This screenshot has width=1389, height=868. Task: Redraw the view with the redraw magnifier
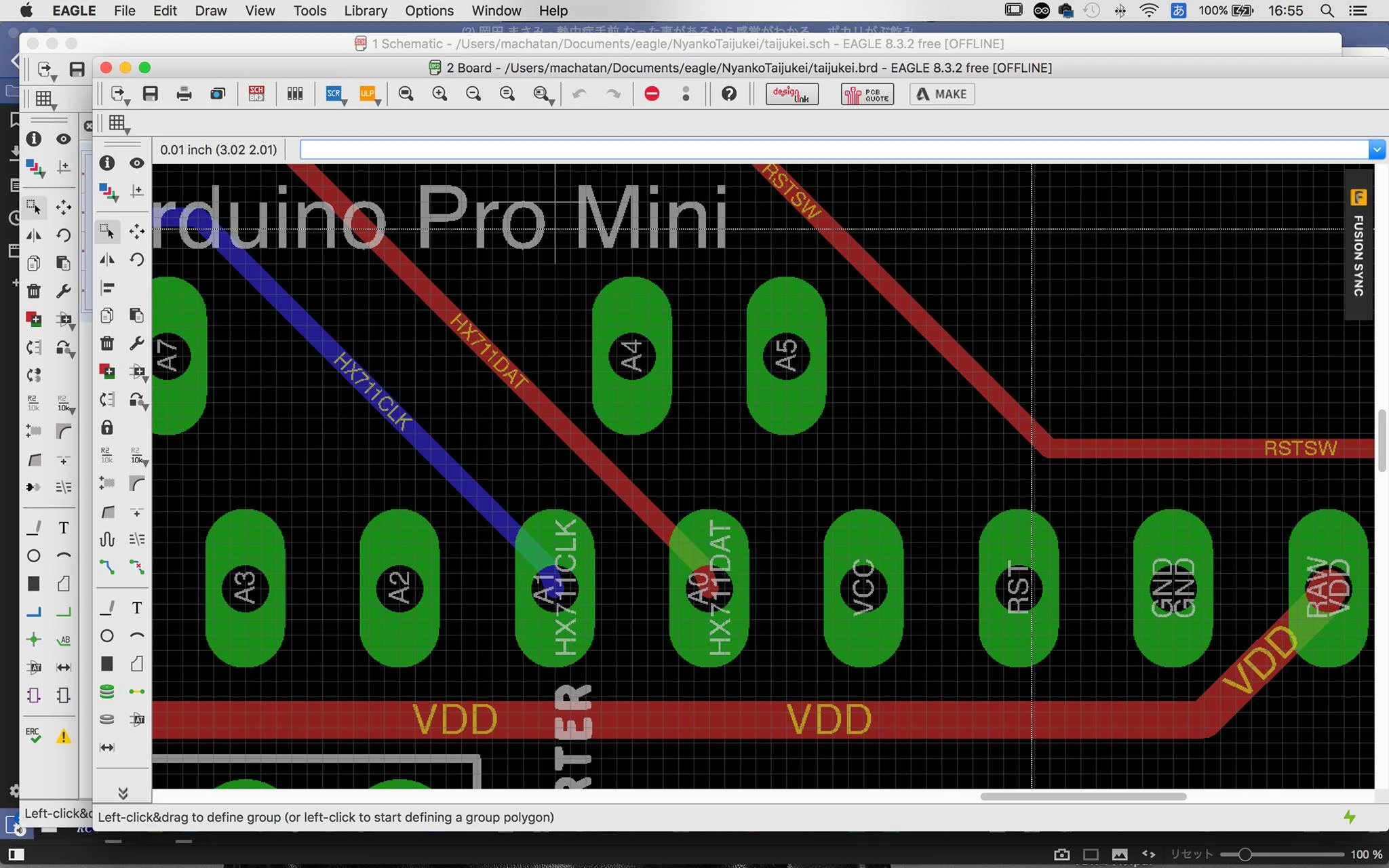pos(507,94)
